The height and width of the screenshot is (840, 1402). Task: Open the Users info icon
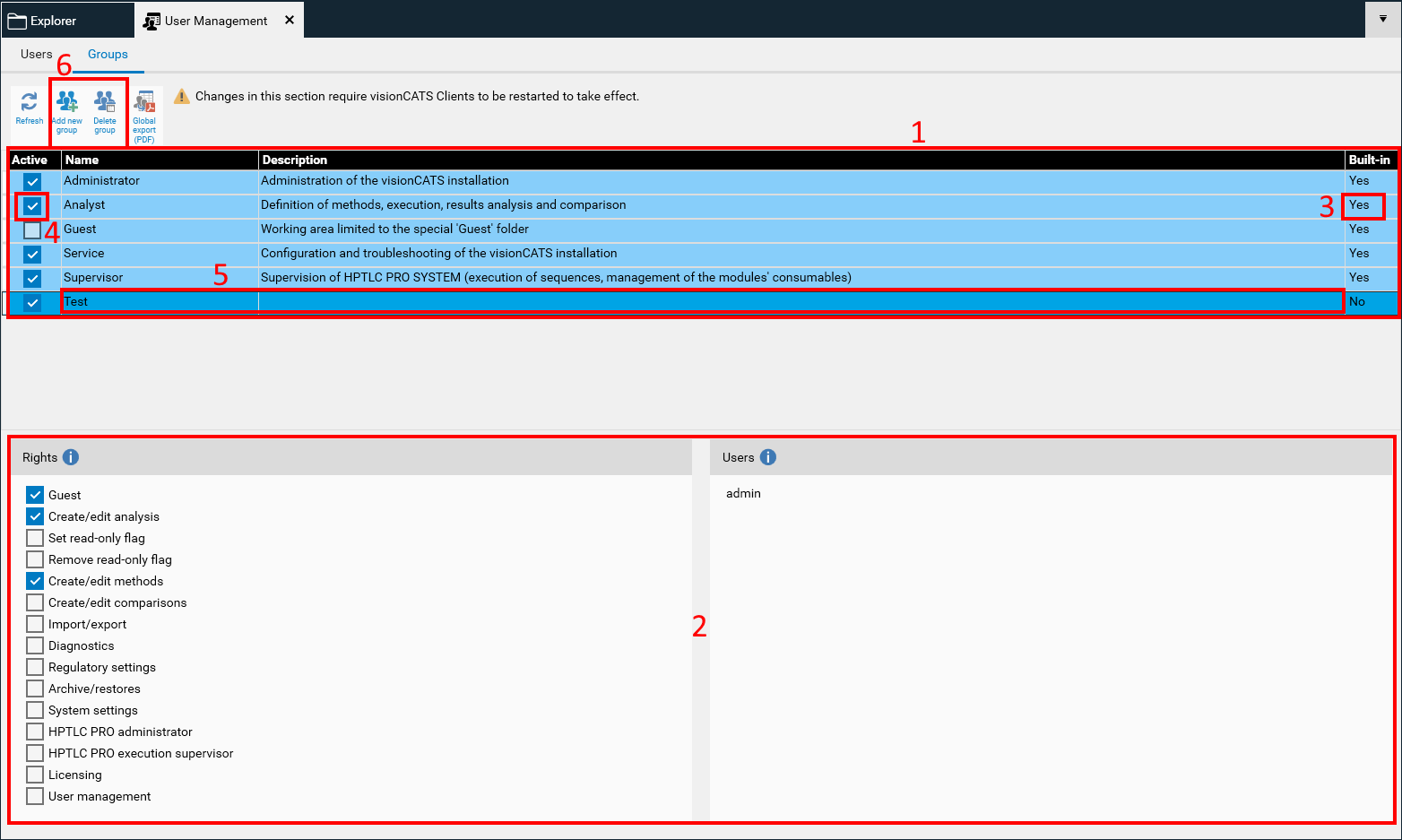pos(768,457)
